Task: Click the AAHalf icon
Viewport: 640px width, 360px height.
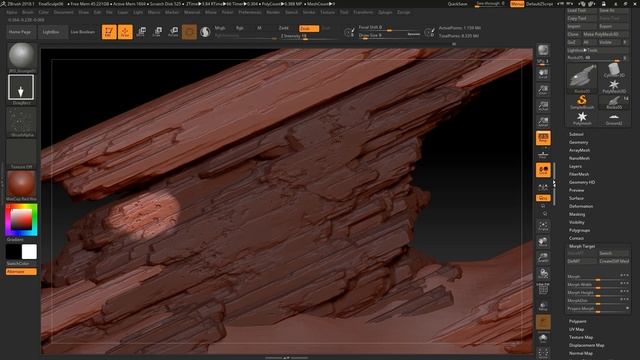Action: (543, 122)
